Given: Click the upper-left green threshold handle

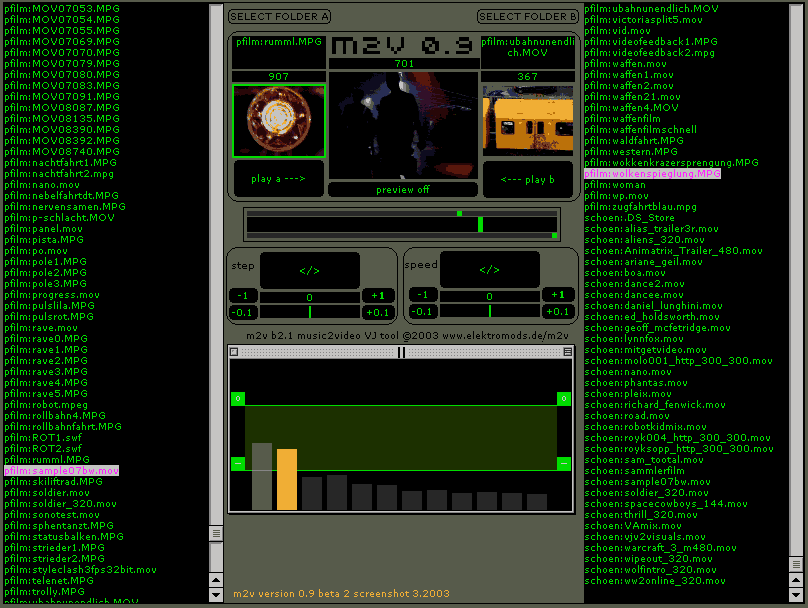Looking at the screenshot, I should 238,399.
